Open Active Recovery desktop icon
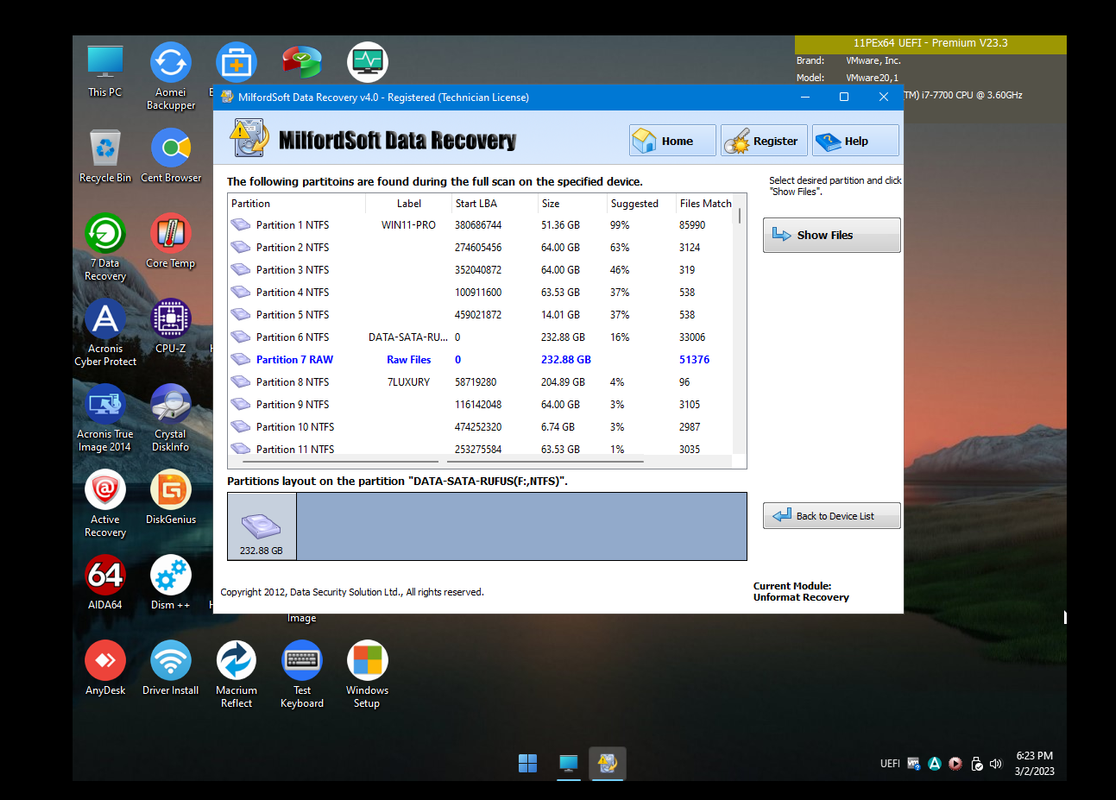 105,504
